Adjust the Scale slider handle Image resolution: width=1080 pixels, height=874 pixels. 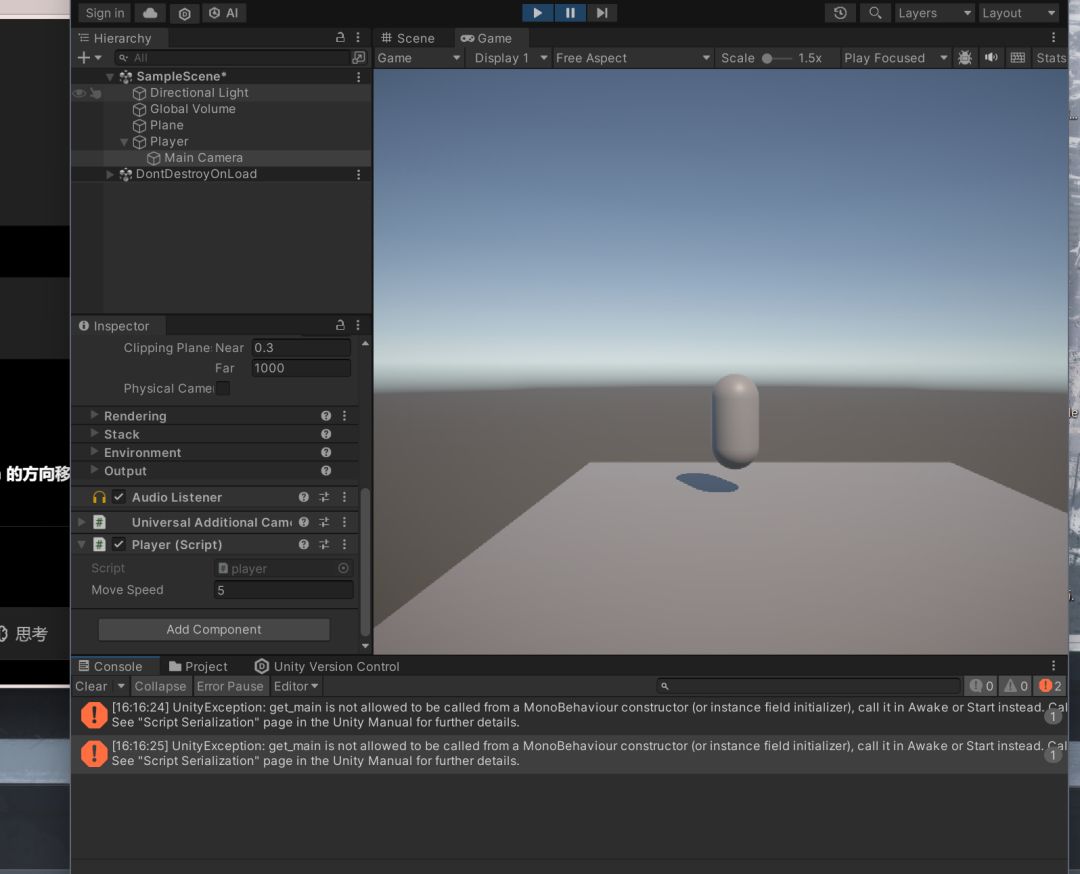point(767,59)
